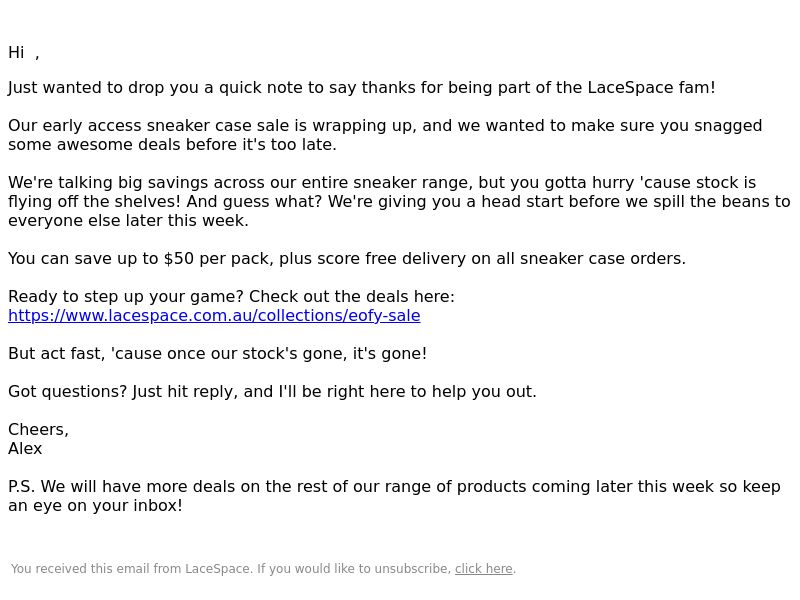800x600 pixels.
Task: Click the 'some awesome deals before it's too late' line
Action: tap(172, 145)
